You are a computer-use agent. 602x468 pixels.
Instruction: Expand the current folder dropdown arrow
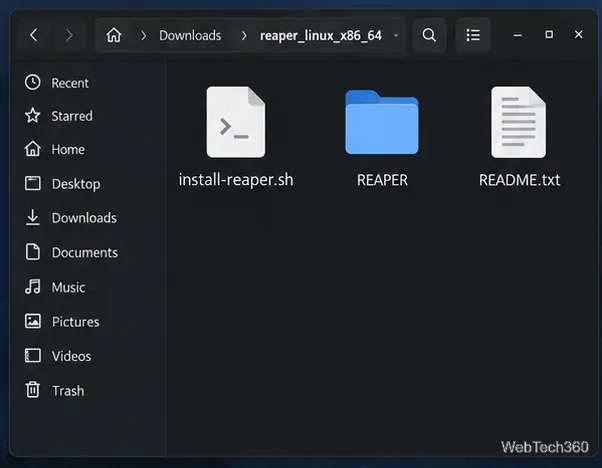pyautogui.click(x=396, y=35)
